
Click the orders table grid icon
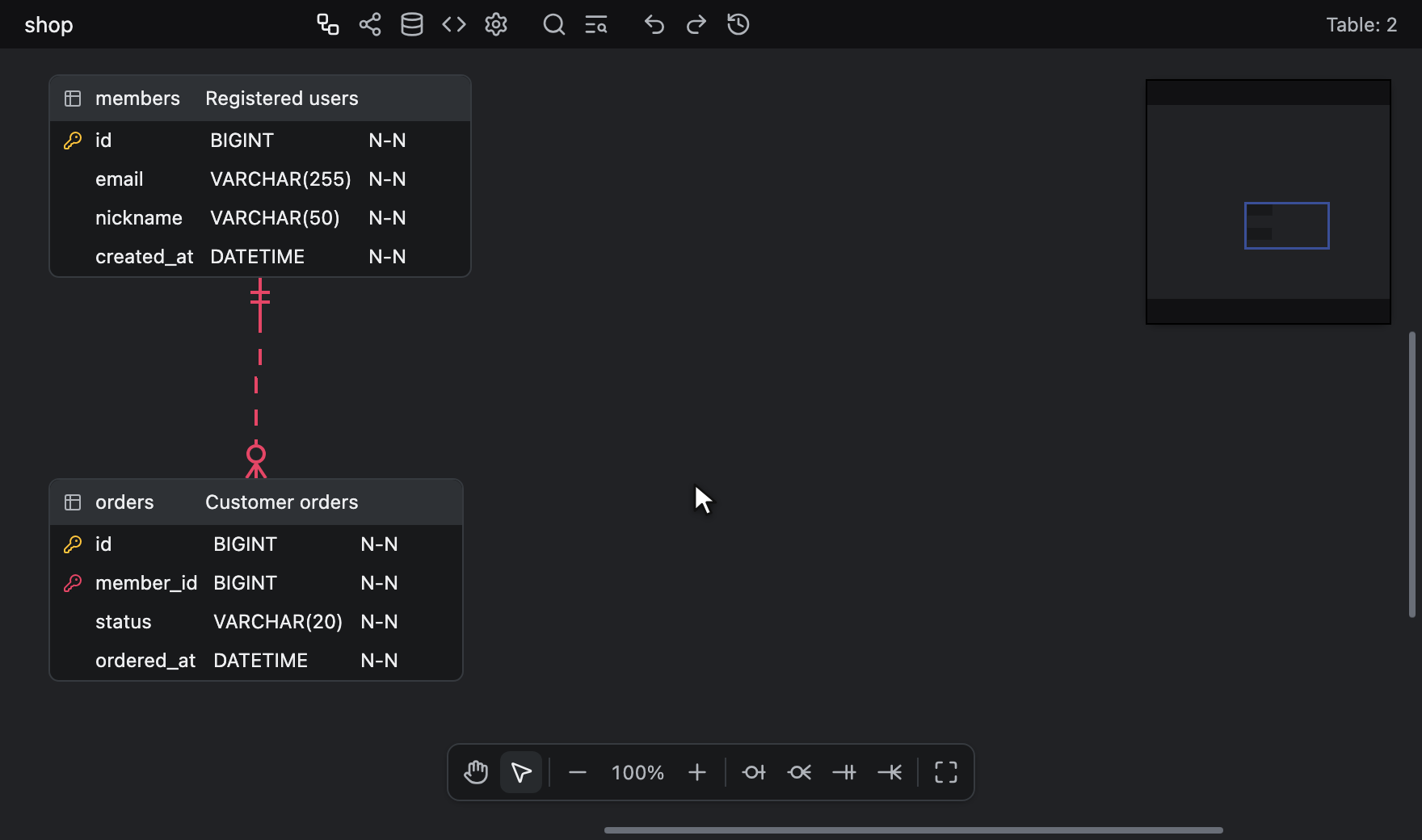[73, 502]
